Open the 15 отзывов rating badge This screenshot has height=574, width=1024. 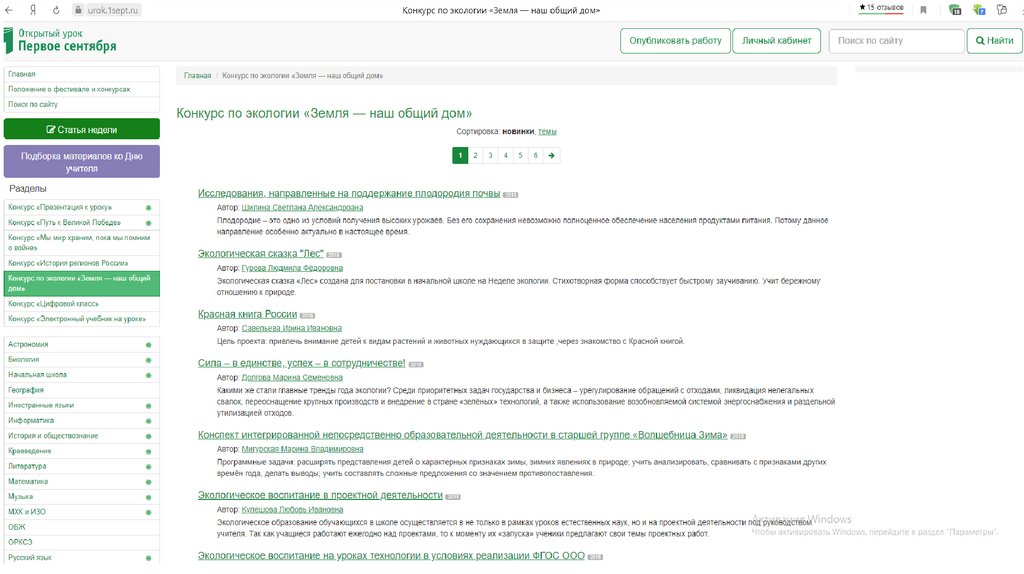(882, 8)
